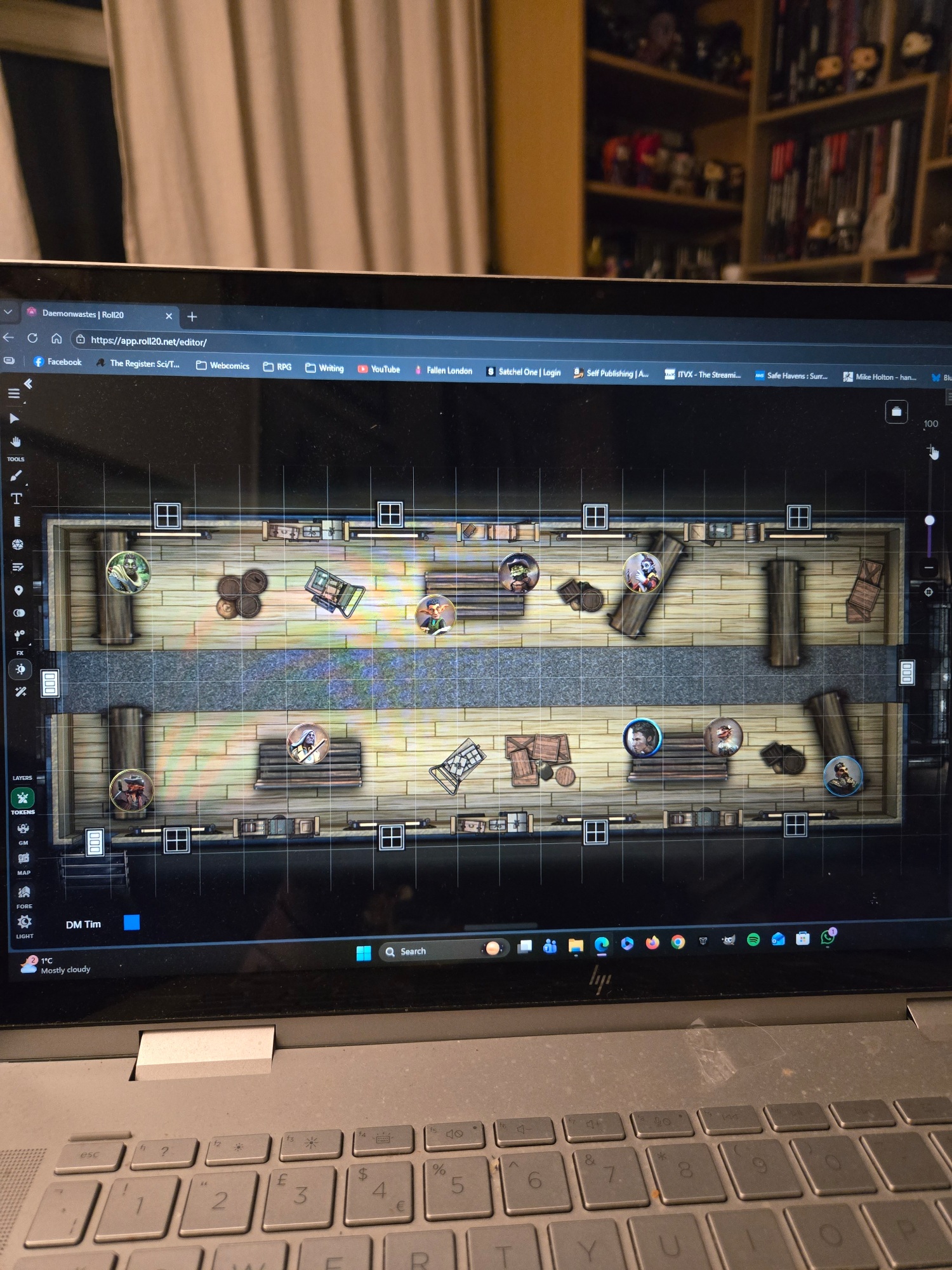Expand the RPG bookmarks folder
952x1270 pixels.
click(277, 367)
